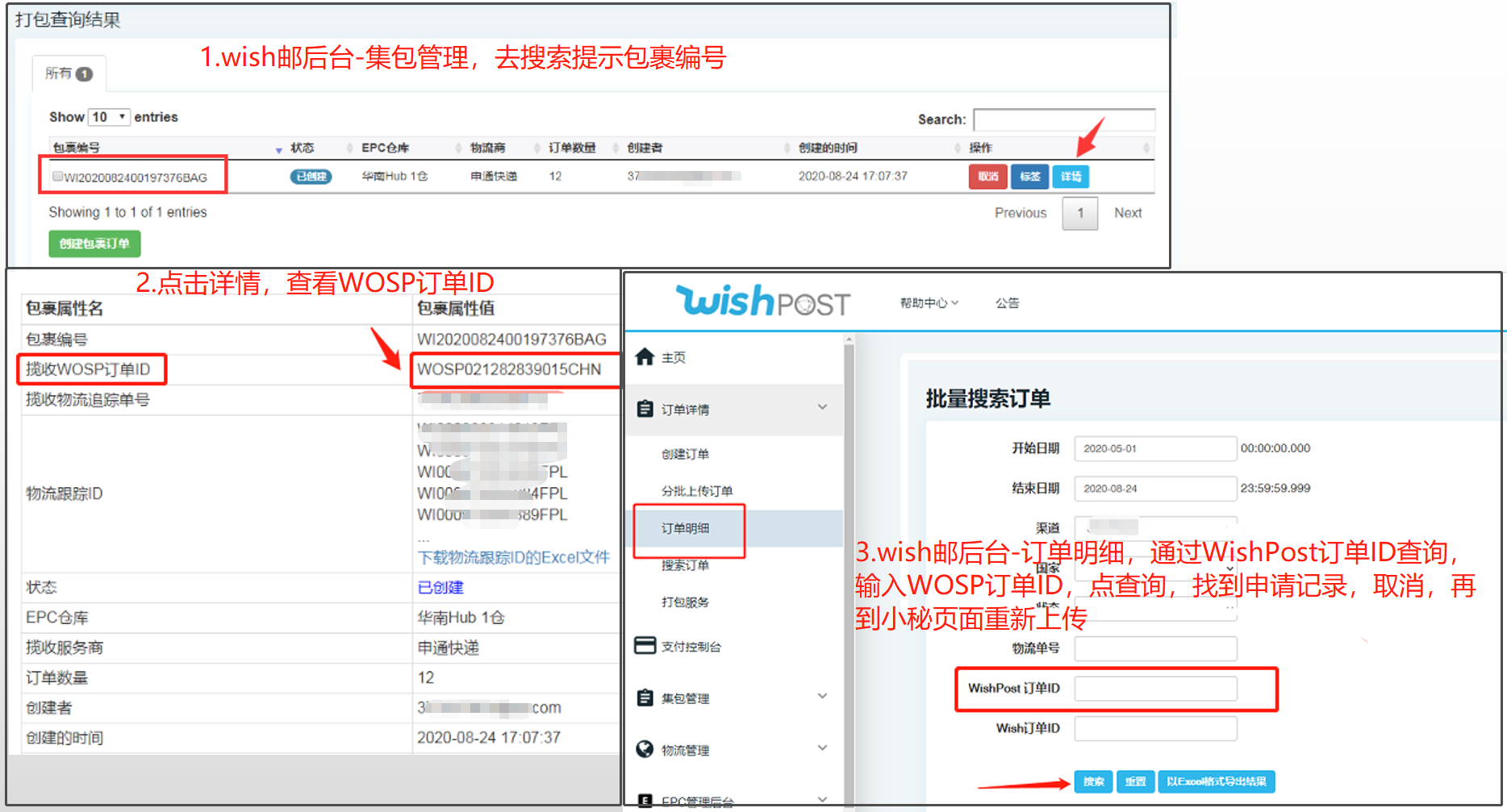The width and height of the screenshot is (1507, 812).
Task: Click the 结束日期 date field
Action: 1155,489
